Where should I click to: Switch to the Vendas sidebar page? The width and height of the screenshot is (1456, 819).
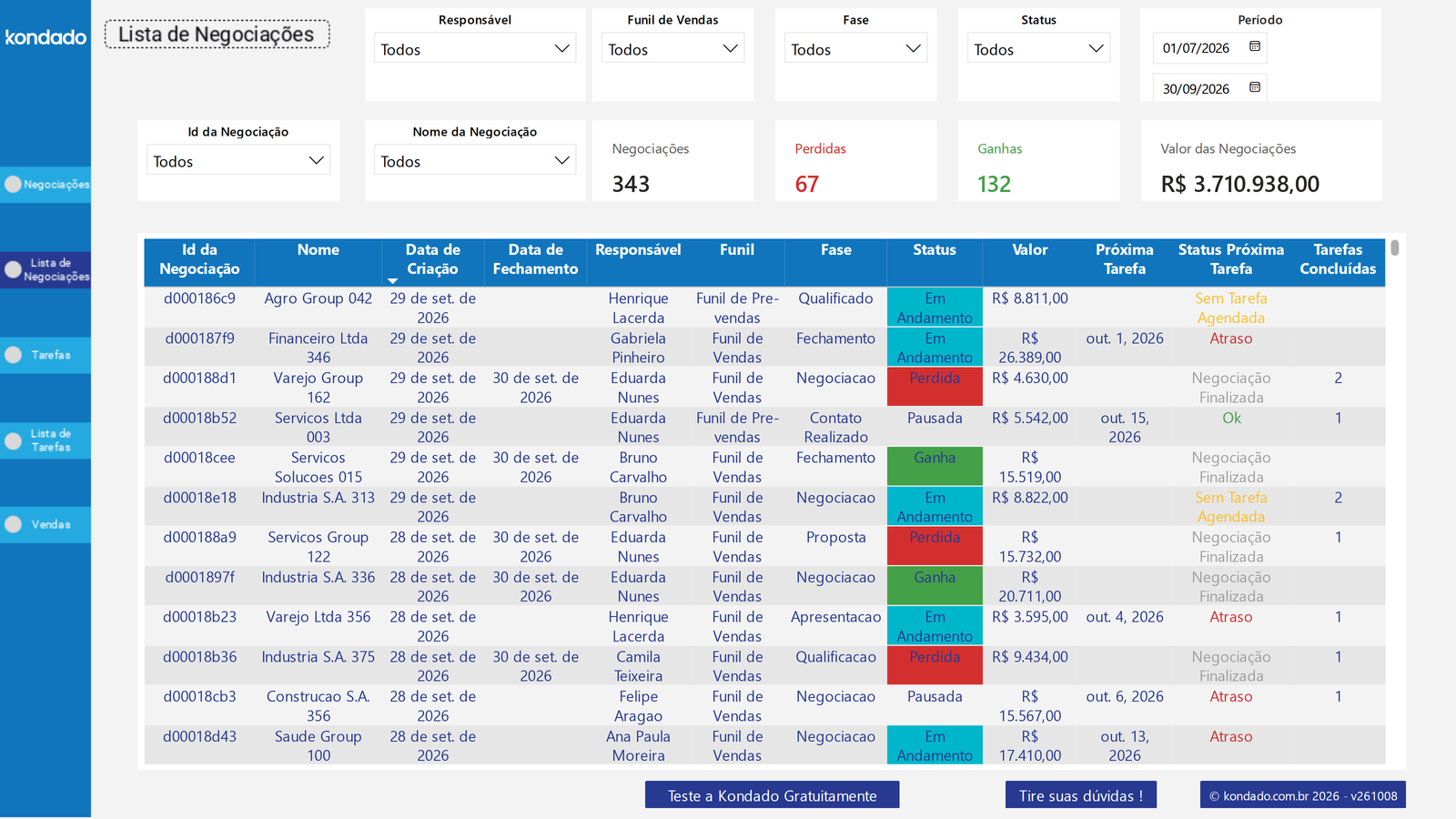[x=45, y=524]
